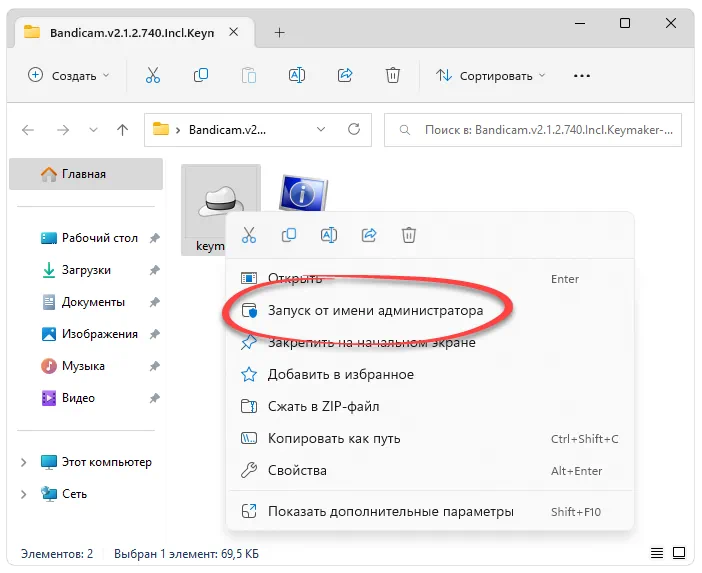Unpin Музыка using its pin icon
This screenshot has width=702, height=573.
tap(154, 366)
